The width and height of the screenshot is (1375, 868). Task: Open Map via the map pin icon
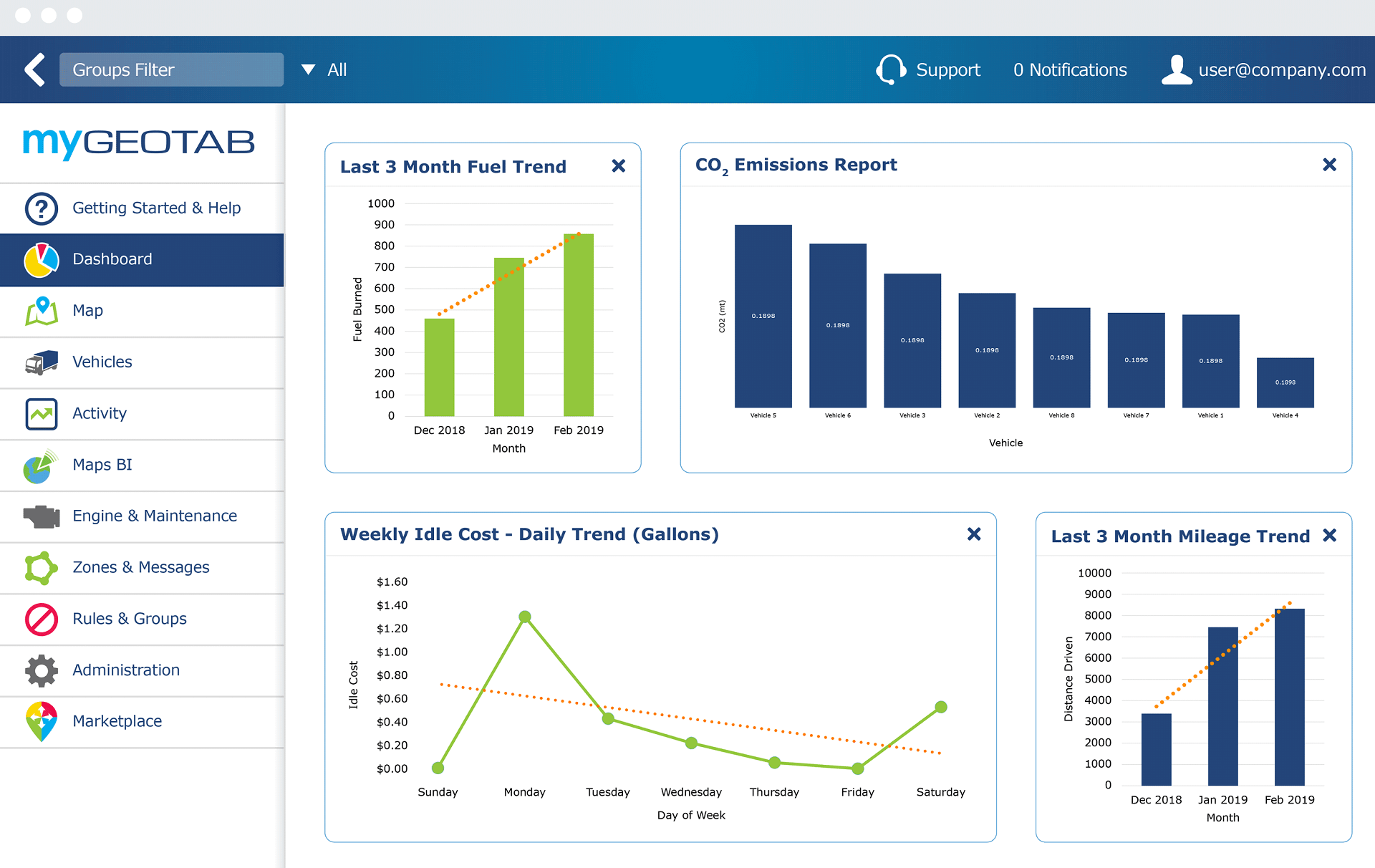pyautogui.click(x=41, y=311)
